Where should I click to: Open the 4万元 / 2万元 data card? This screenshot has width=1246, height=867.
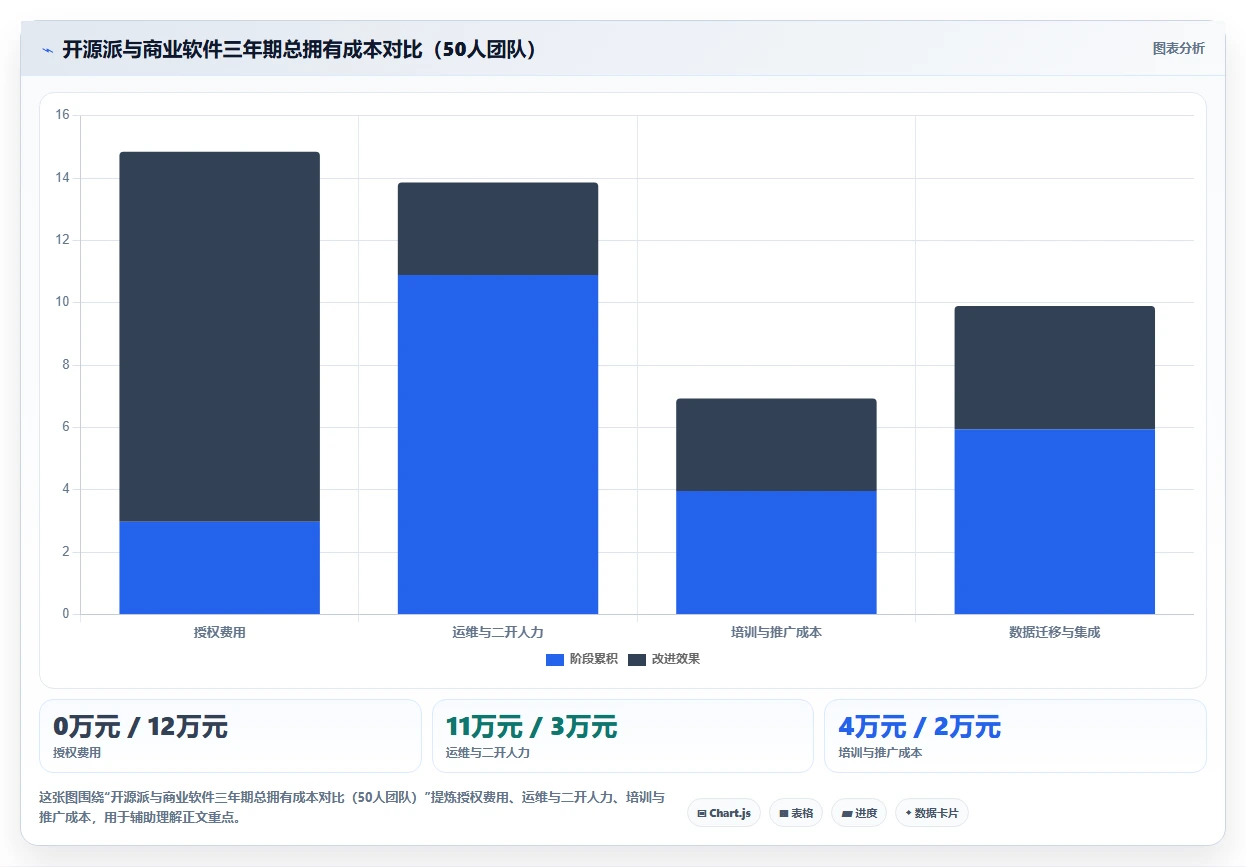point(1015,736)
